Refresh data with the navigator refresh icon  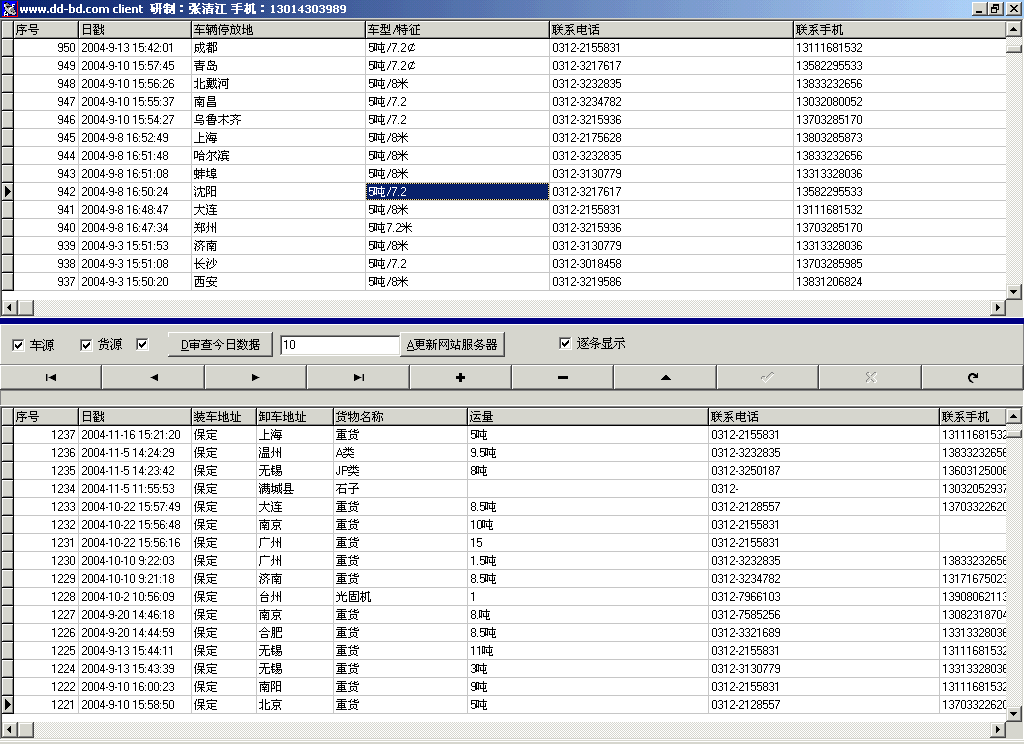(972, 377)
